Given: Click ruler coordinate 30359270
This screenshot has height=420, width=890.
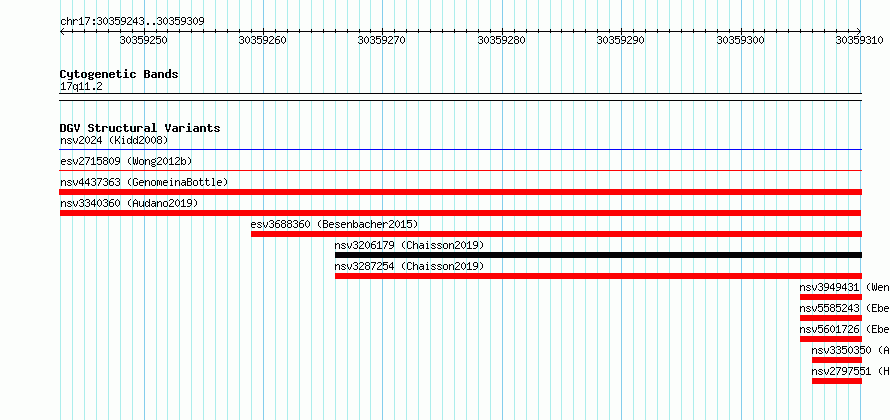Looking at the screenshot, I should point(382,40).
